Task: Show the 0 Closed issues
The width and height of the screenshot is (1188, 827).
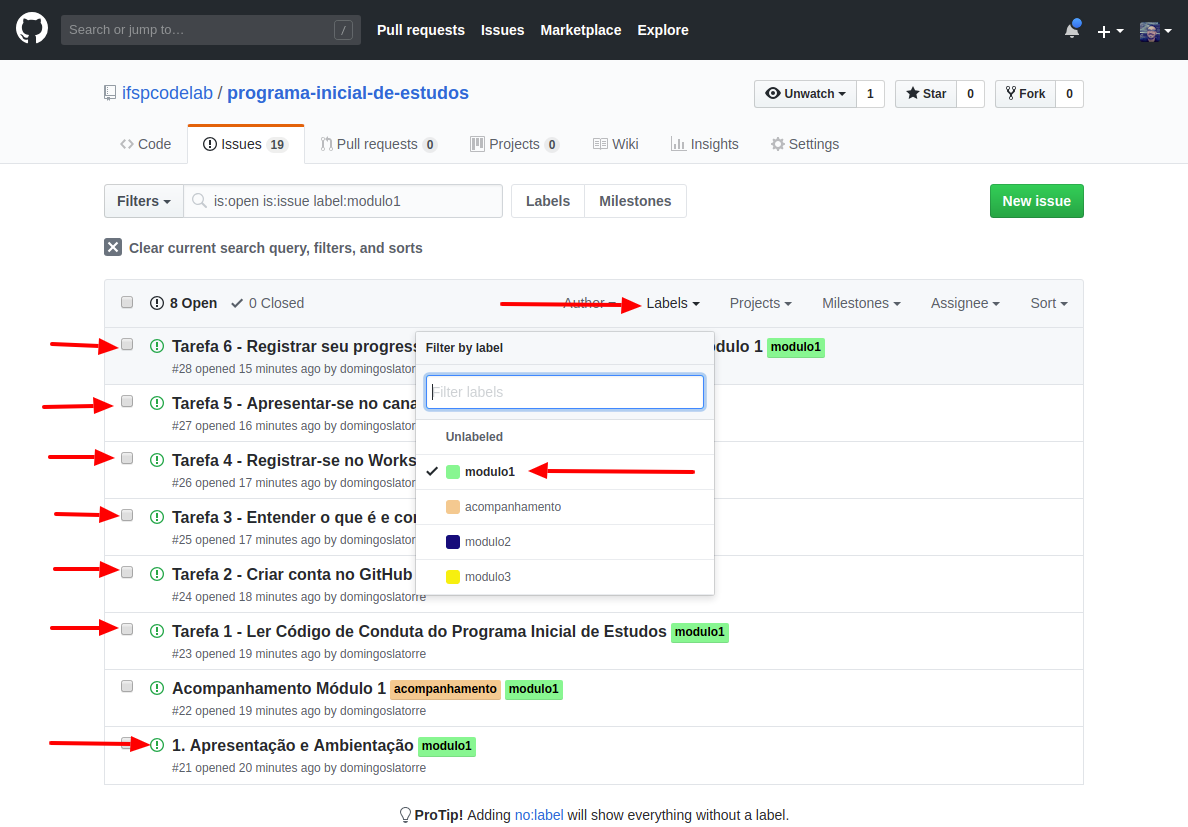Action: pos(267,303)
